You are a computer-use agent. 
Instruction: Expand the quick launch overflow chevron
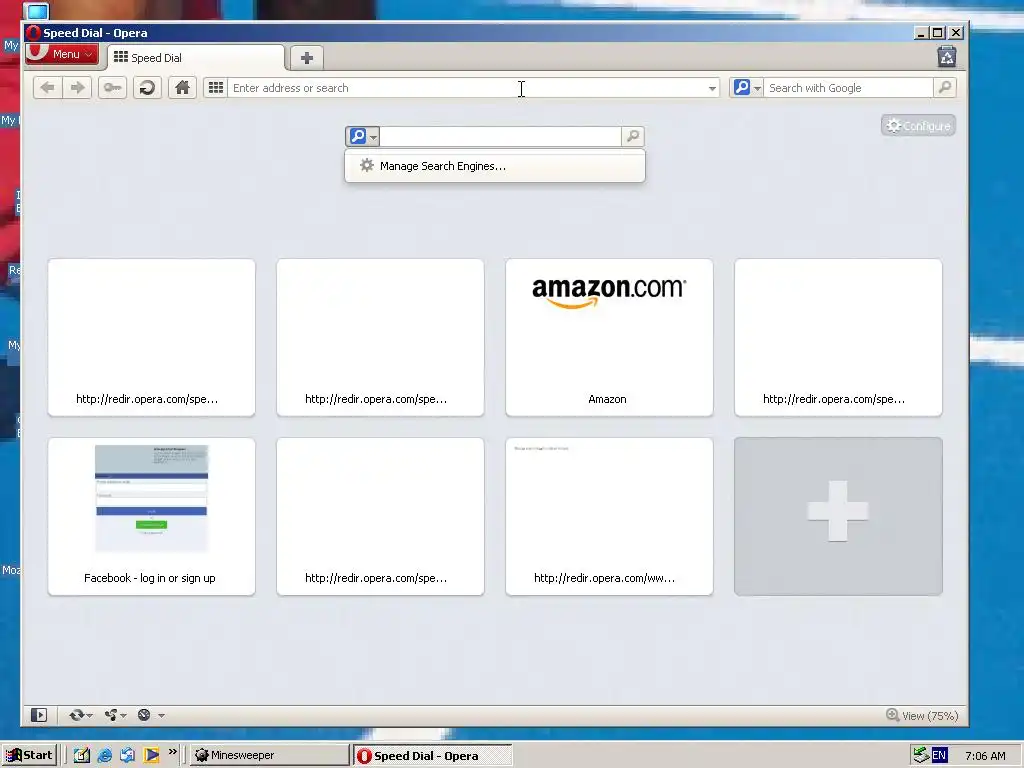pos(172,752)
